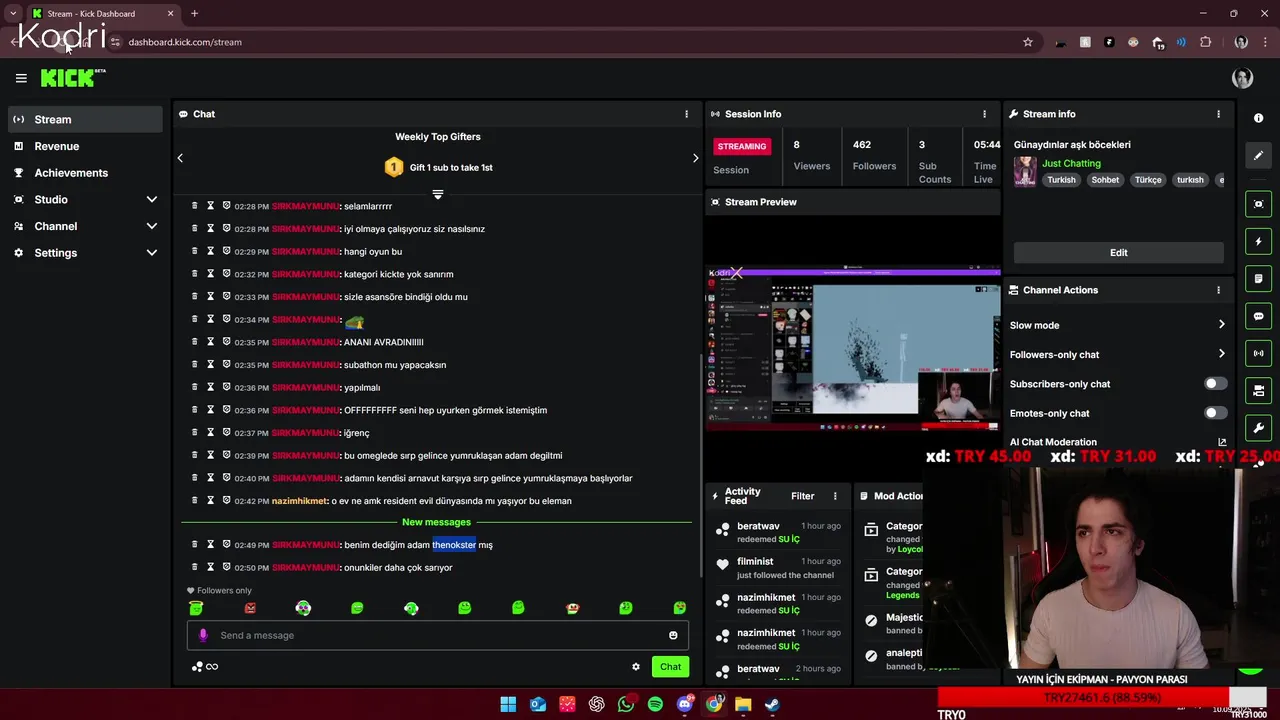1280x720 pixels.
Task: Bookmark page with the star icon
Action: coord(1027,42)
